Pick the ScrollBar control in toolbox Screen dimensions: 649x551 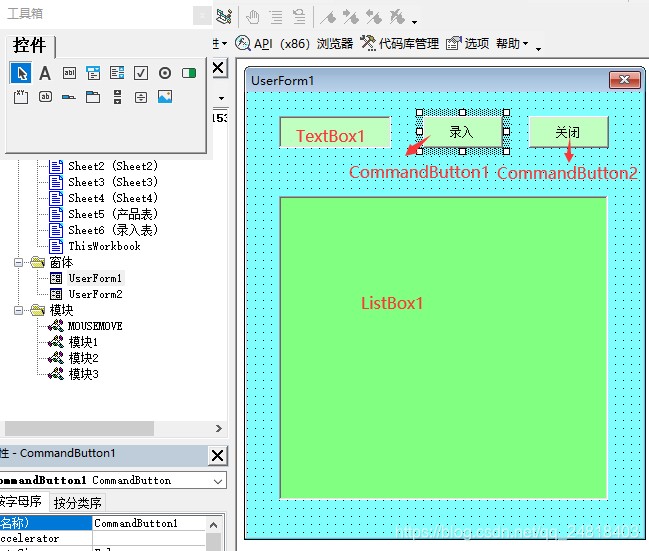[x=118, y=97]
